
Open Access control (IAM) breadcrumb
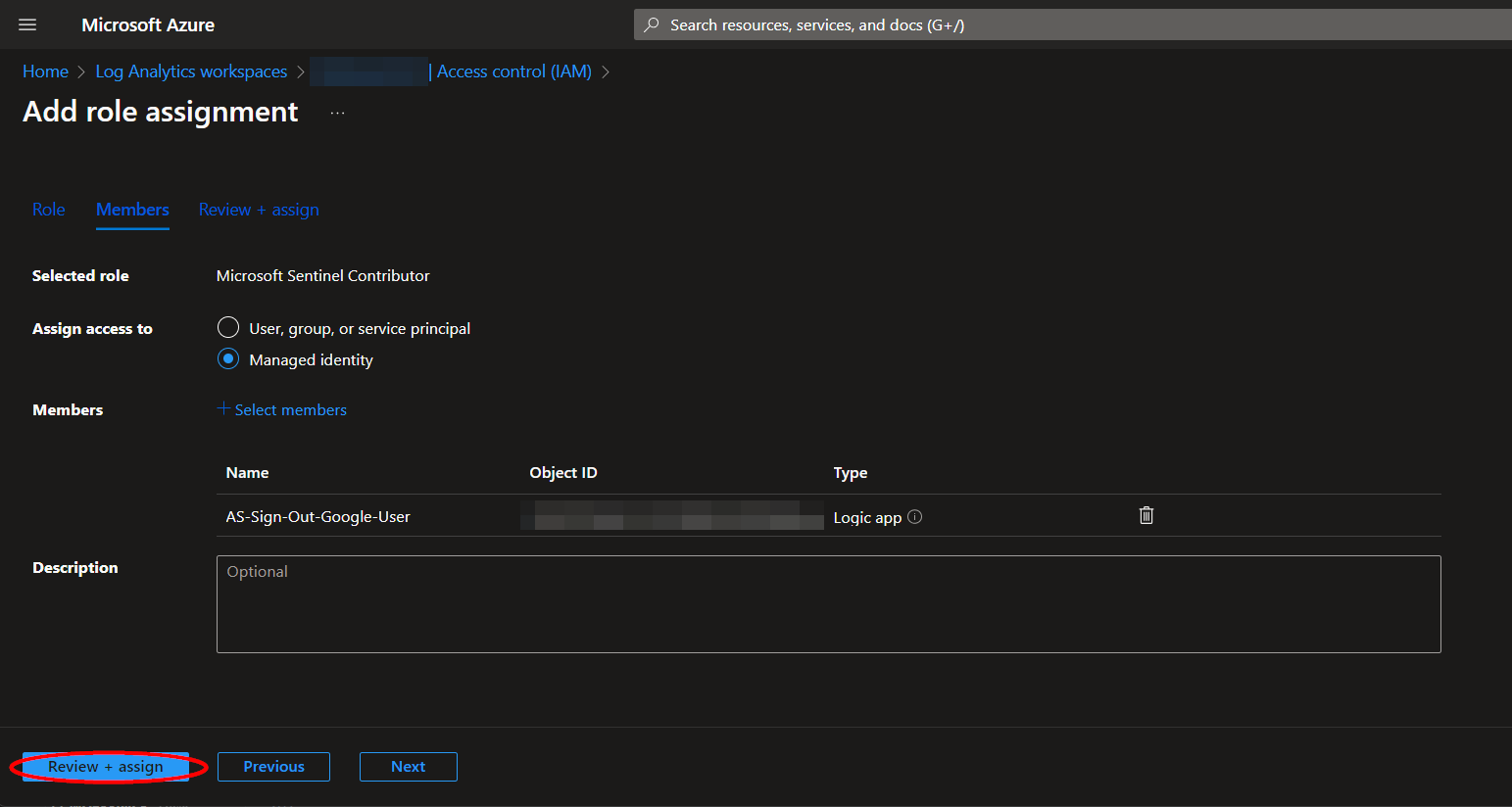coord(513,71)
